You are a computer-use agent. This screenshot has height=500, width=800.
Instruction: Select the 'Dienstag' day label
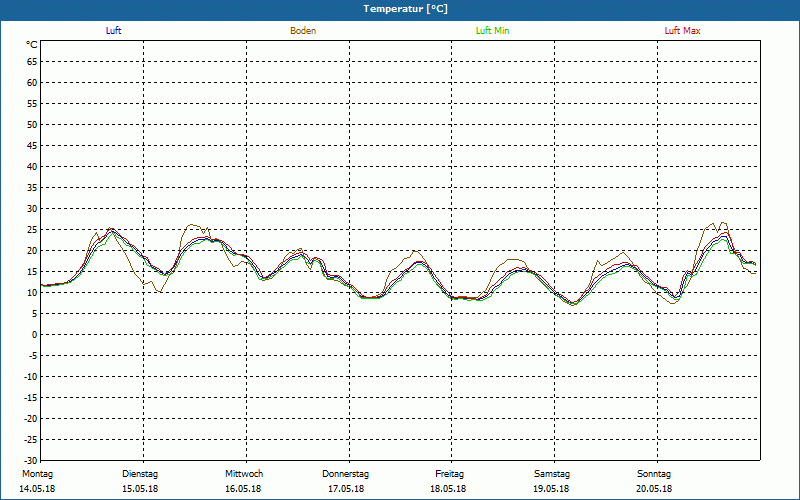pos(140,474)
